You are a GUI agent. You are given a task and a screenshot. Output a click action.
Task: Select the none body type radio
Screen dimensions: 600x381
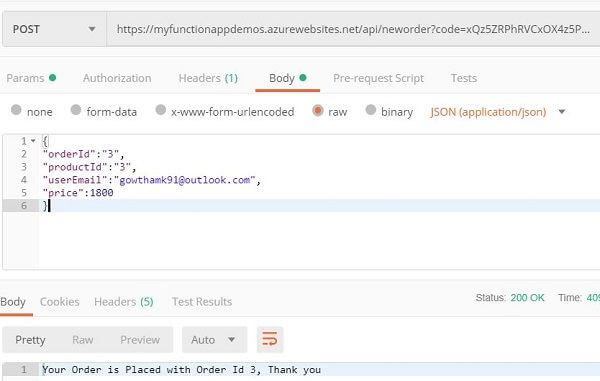pos(16,110)
